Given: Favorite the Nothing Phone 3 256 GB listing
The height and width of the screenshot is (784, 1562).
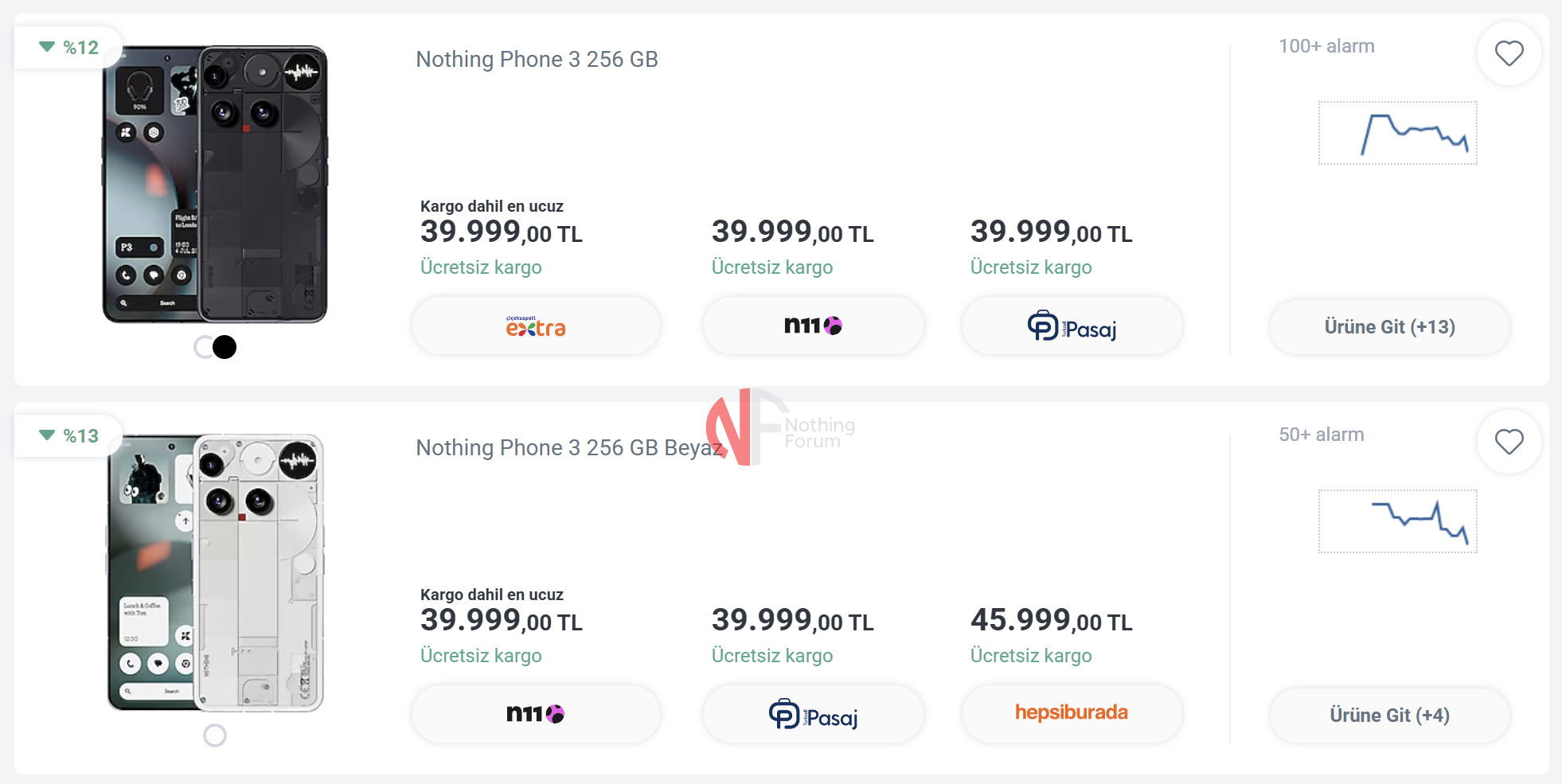Looking at the screenshot, I should coord(1509,53).
